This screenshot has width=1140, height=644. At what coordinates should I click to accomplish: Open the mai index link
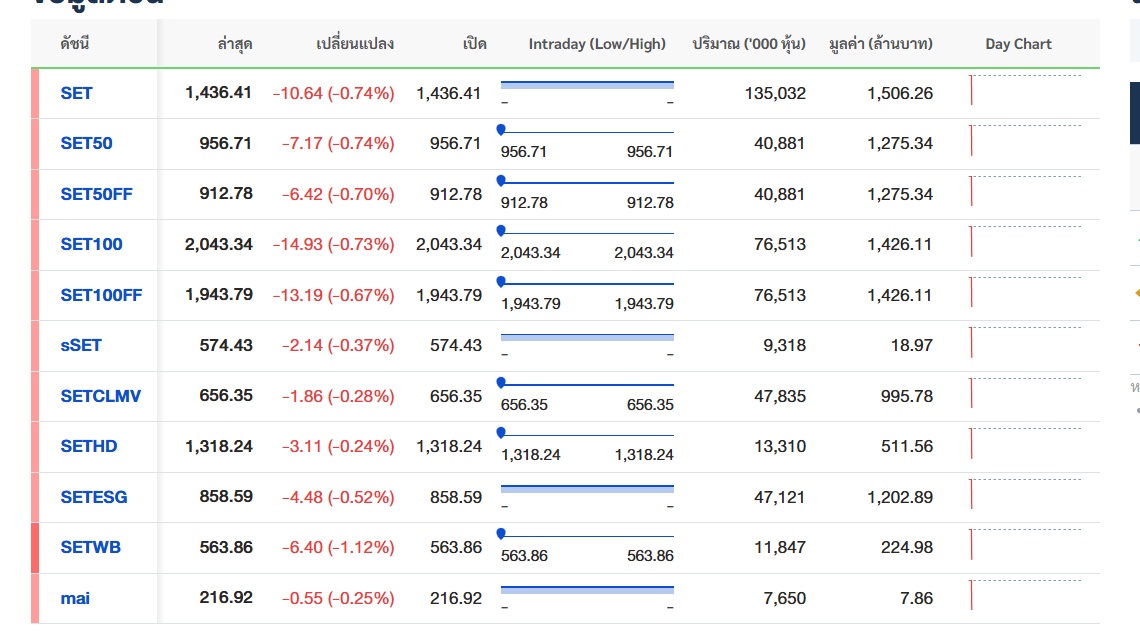(75, 598)
